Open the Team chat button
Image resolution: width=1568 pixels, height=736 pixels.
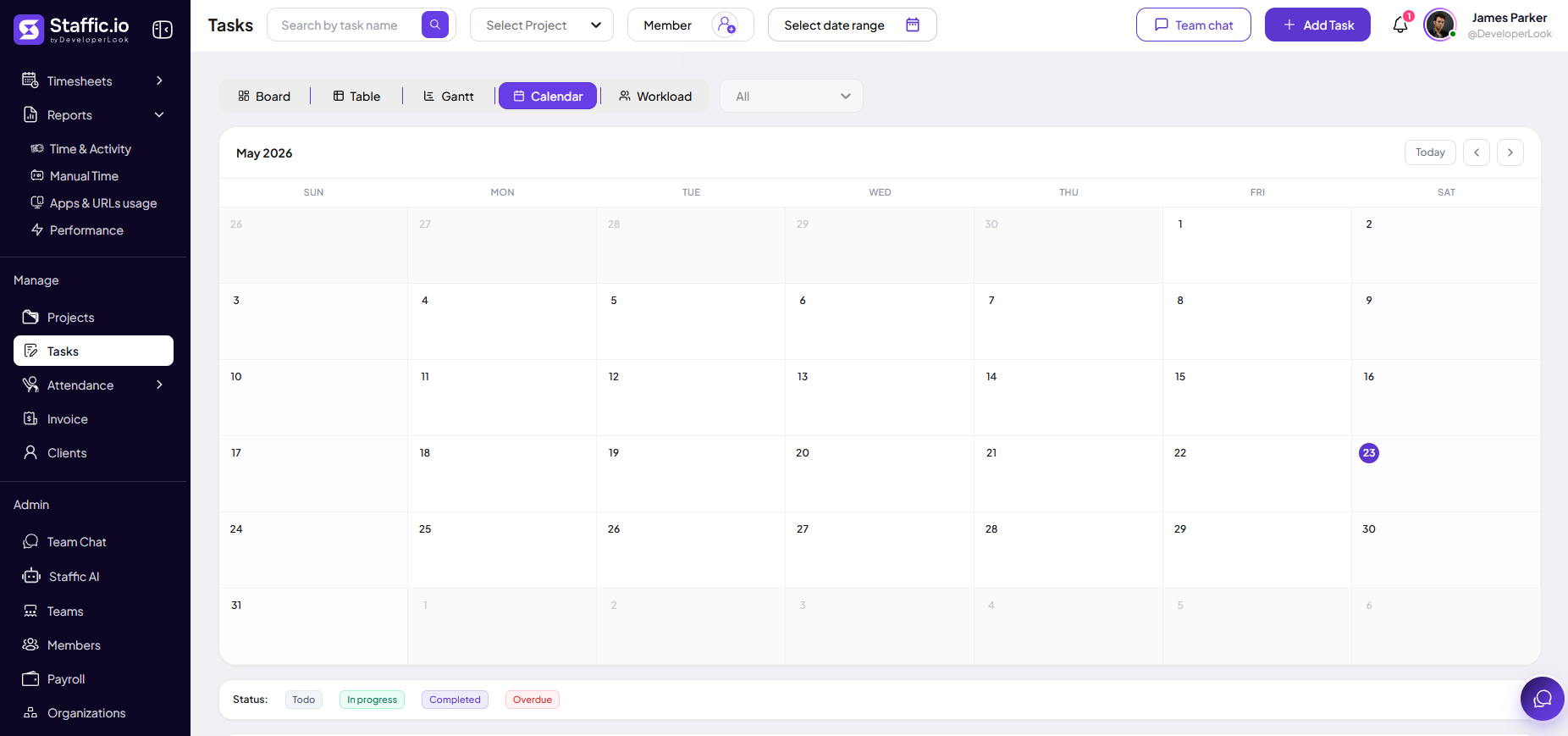click(1194, 25)
